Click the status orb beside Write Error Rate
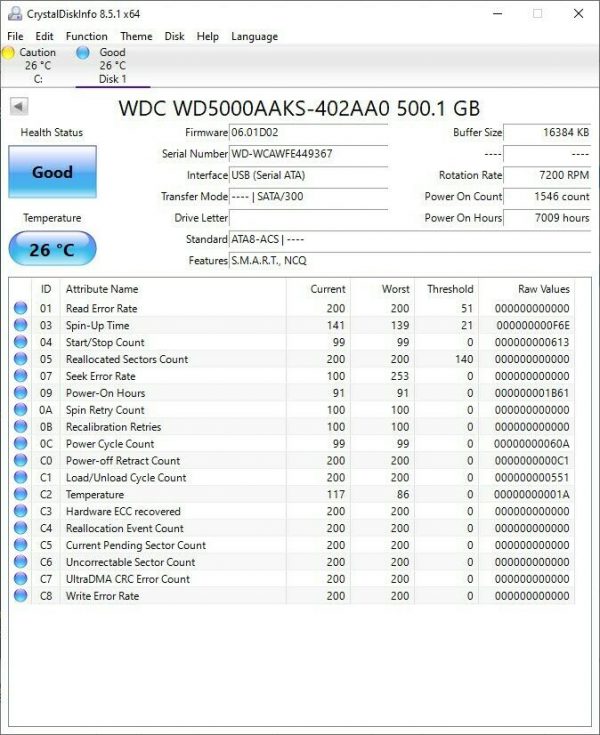Image resolution: width=600 pixels, height=735 pixels. 20,596
